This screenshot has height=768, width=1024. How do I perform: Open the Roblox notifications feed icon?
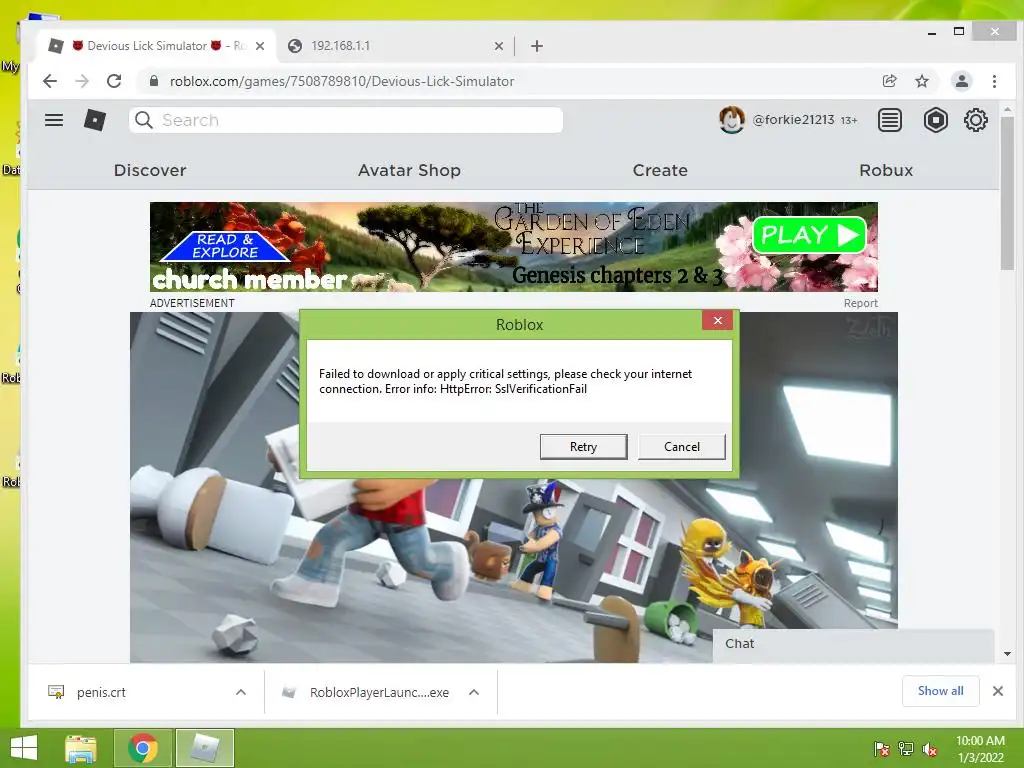tap(889, 120)
